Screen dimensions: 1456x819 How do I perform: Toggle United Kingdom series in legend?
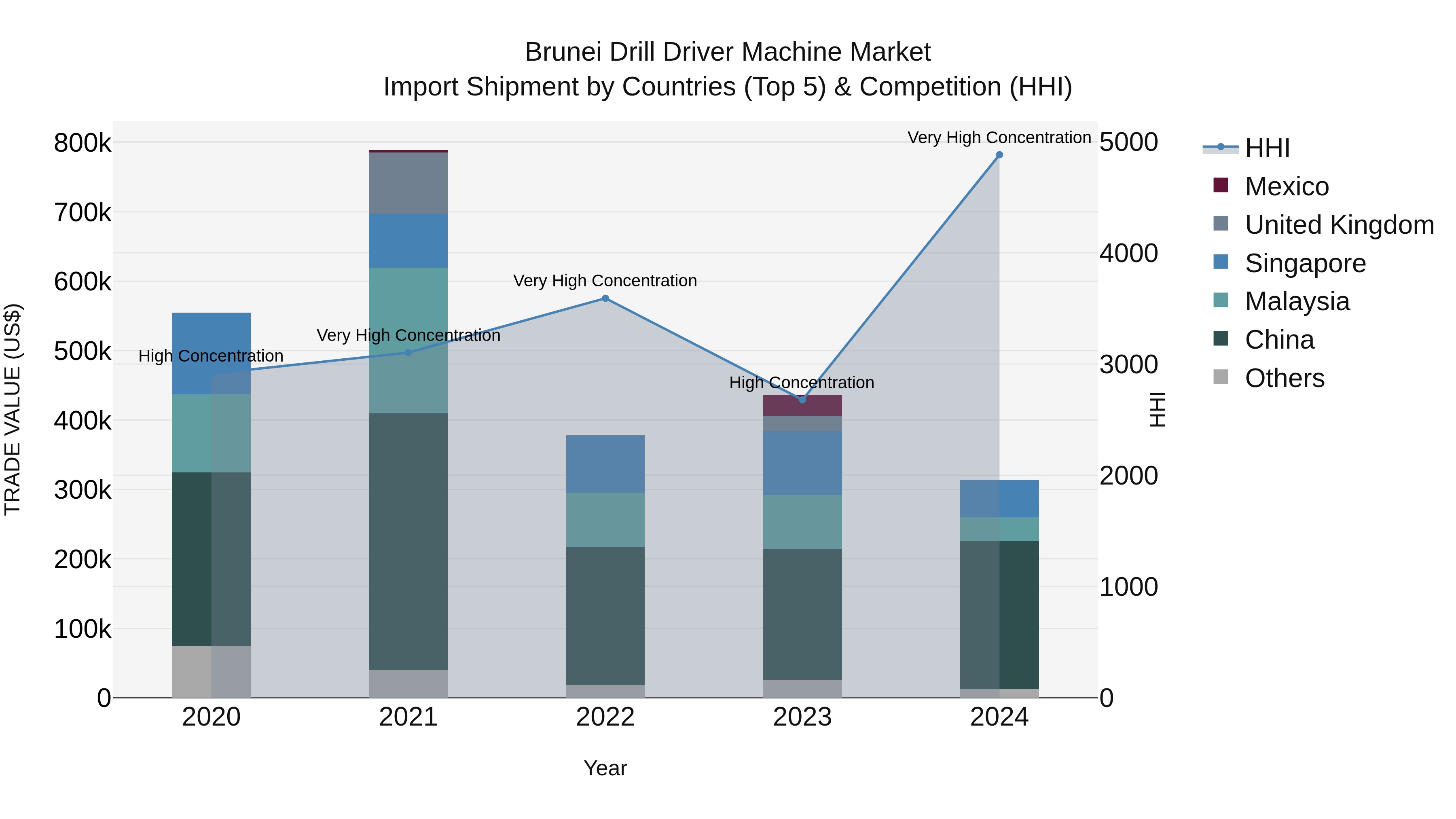tap(1323, 224)
